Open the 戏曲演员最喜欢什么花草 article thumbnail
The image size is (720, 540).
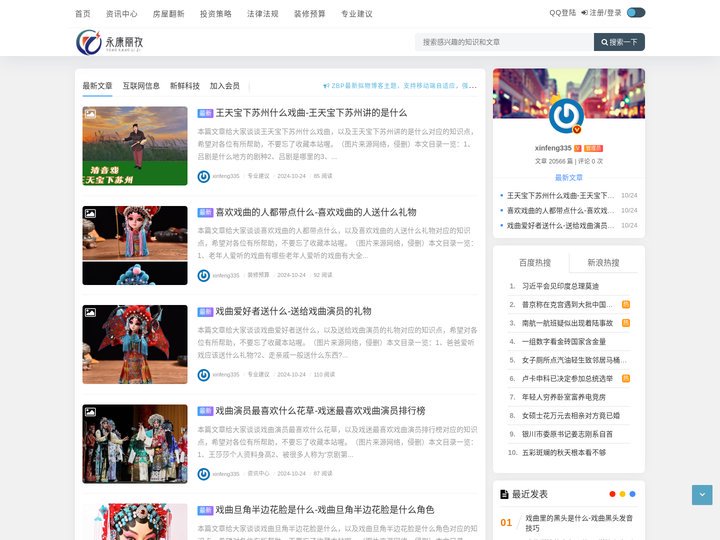[x=135, y=444]
